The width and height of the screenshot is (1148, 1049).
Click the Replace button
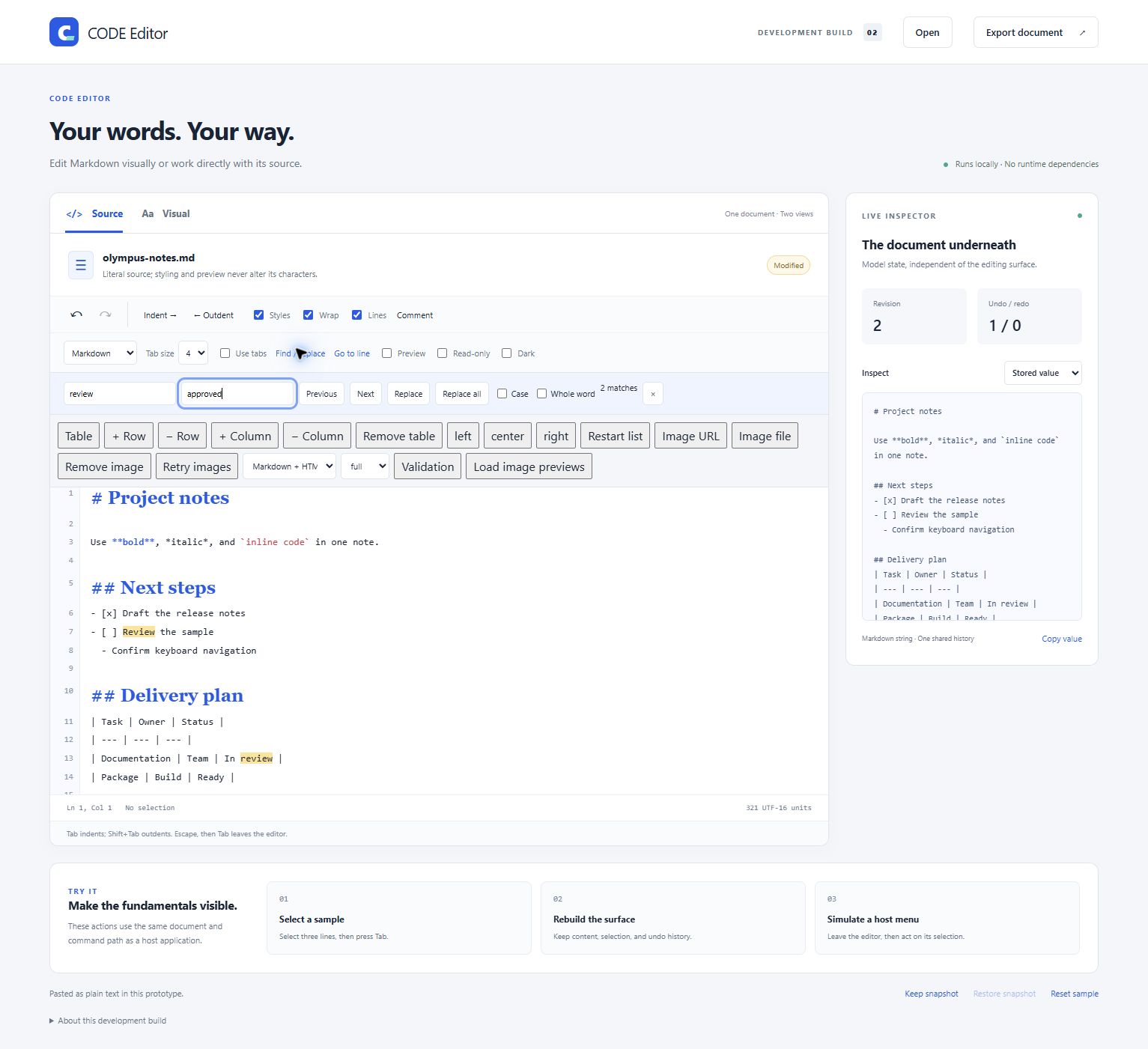pos(408,394)
